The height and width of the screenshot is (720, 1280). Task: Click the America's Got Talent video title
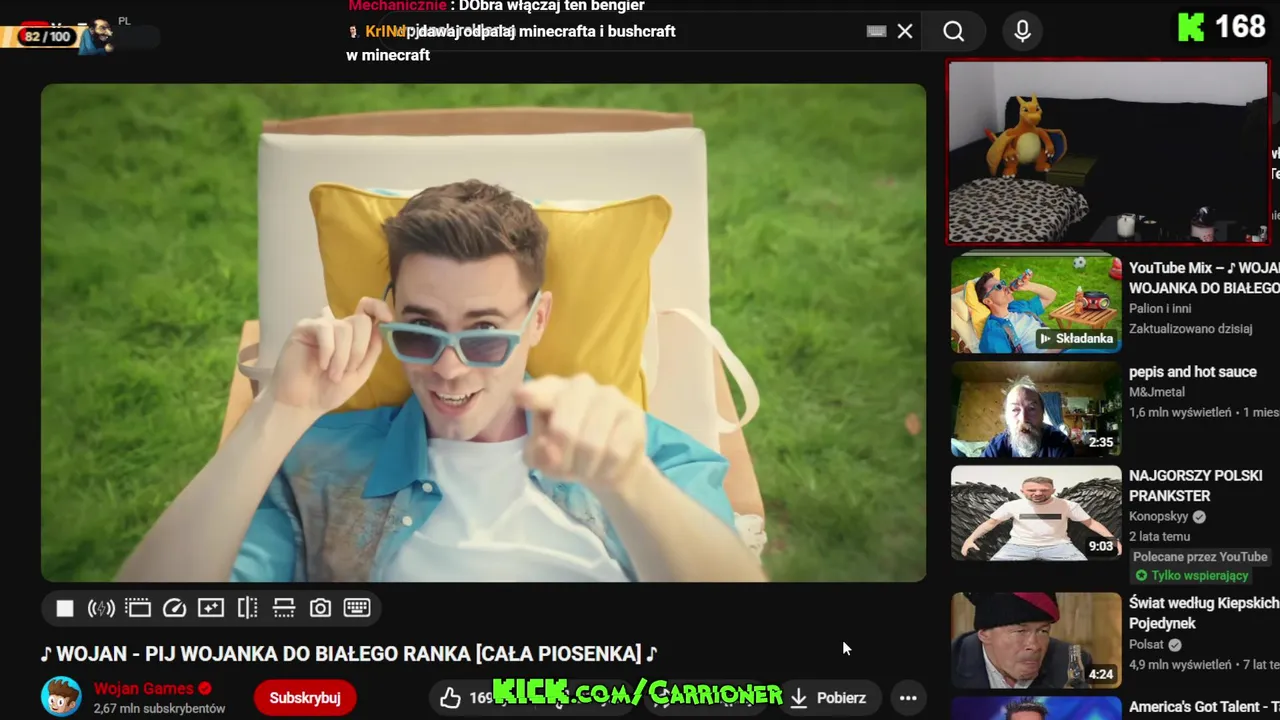(1204, 707)
